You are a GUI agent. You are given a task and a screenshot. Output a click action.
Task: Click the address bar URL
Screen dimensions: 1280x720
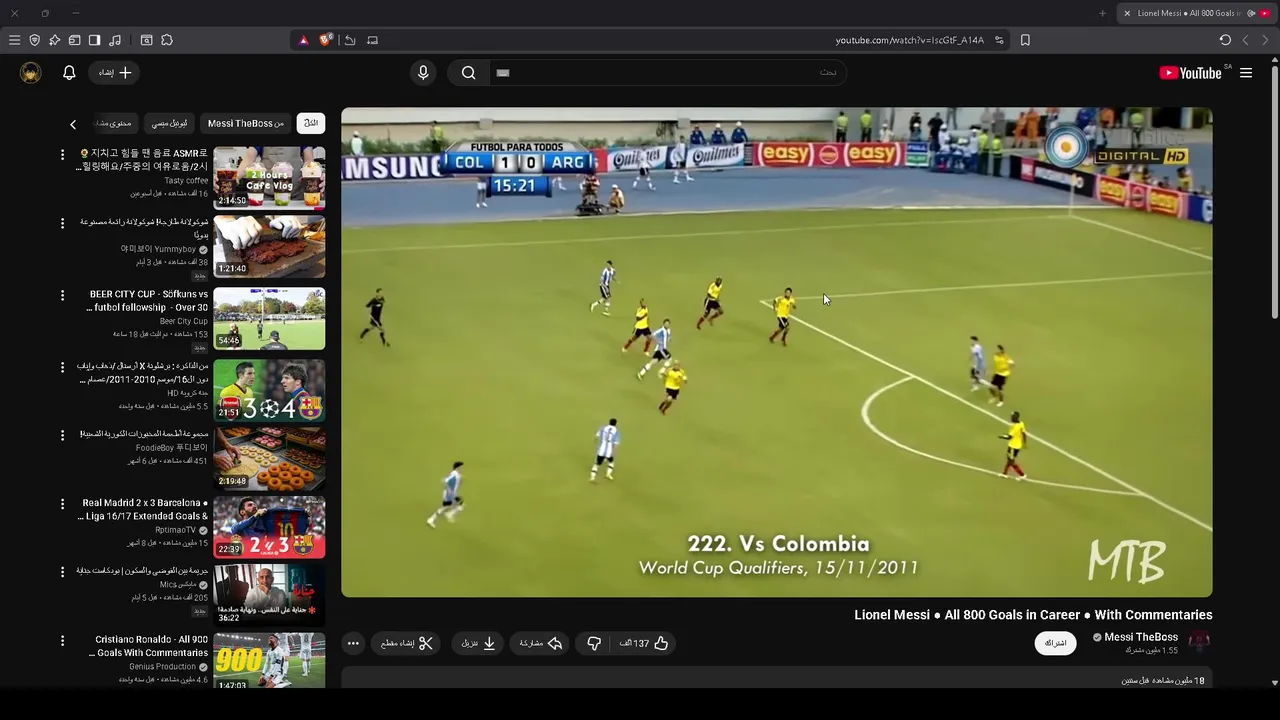pos(909,40)
